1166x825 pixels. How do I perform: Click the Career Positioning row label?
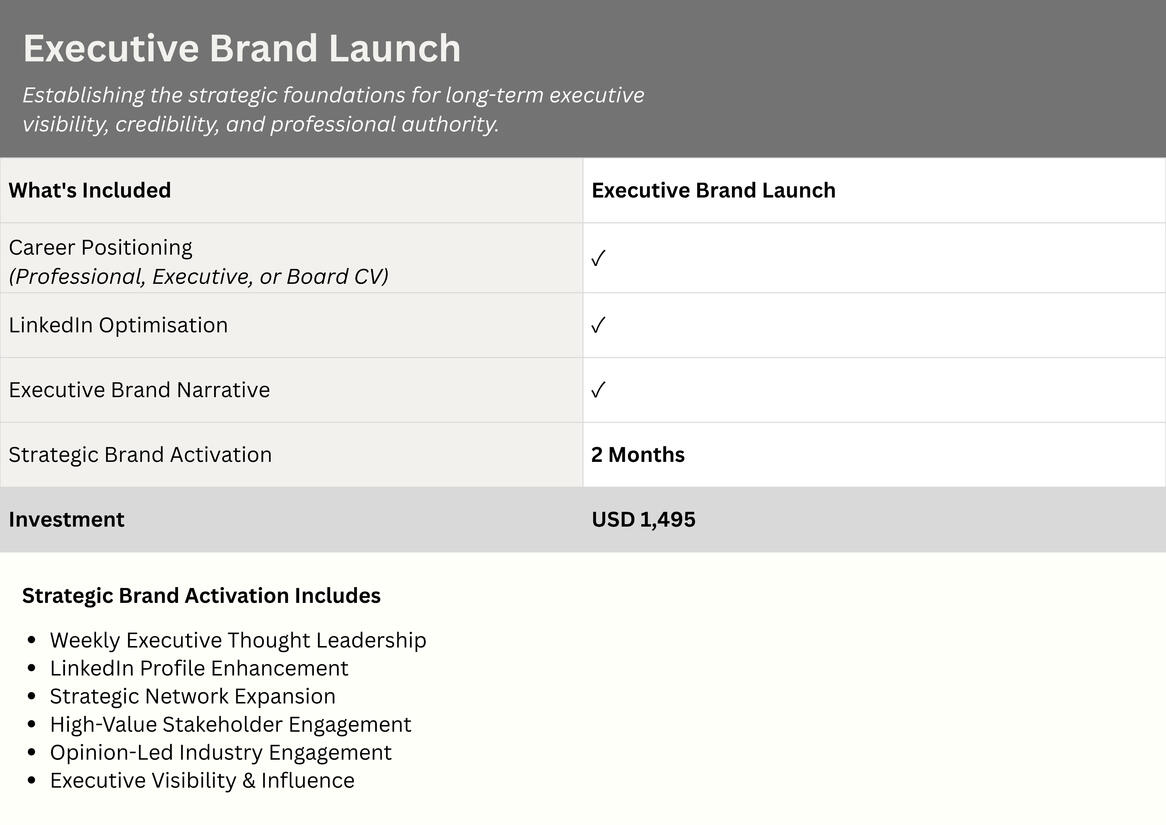point(100,247)
